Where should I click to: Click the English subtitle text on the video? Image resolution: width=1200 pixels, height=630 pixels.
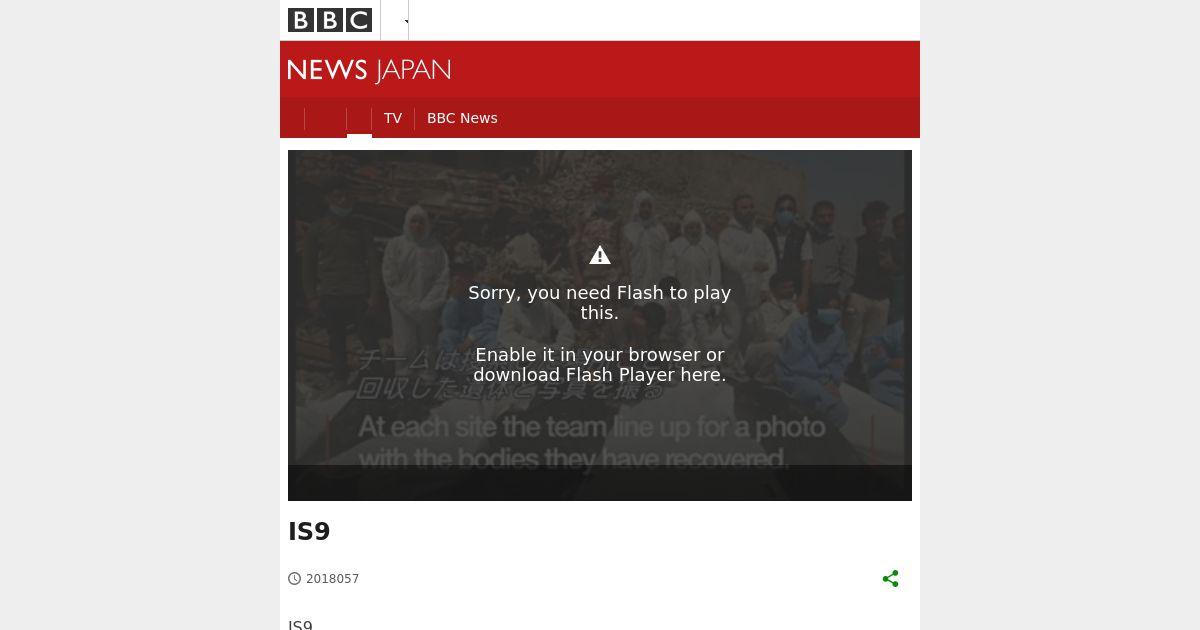point(592,443)
